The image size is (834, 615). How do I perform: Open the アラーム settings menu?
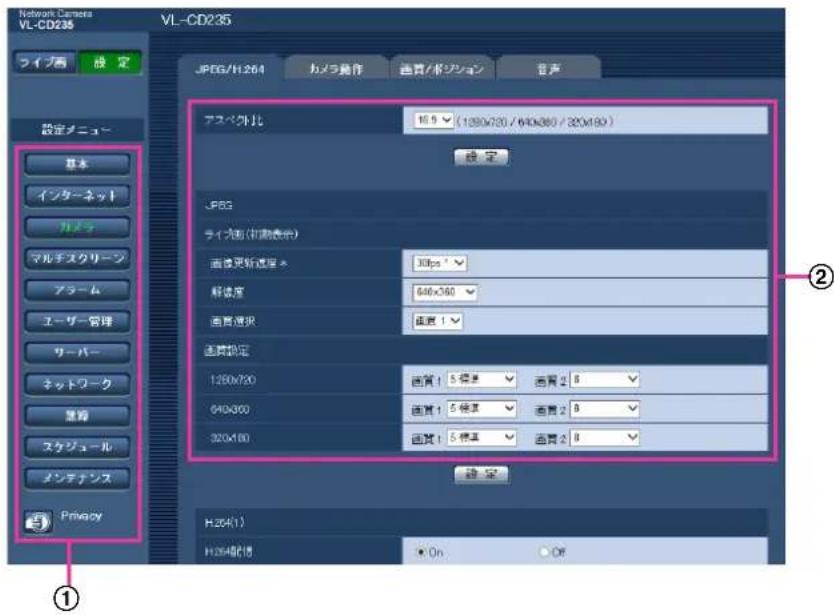[x=77, y=290]
